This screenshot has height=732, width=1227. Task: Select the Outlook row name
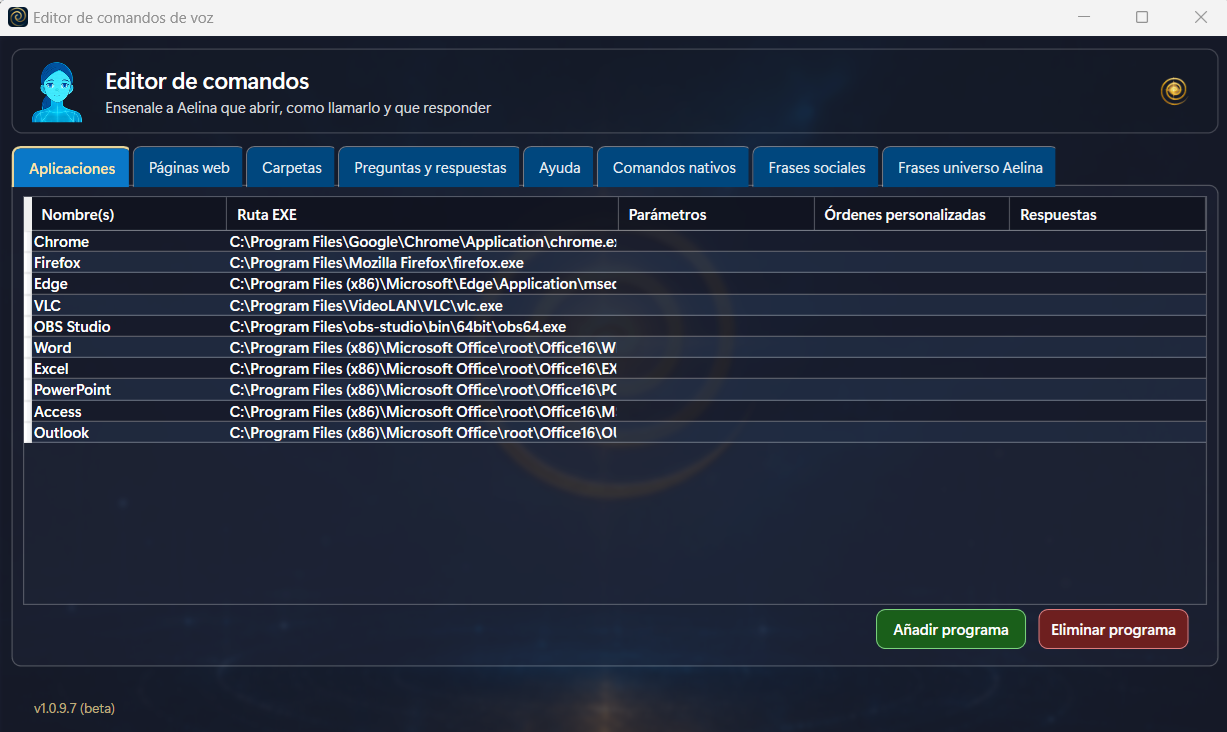61,433
